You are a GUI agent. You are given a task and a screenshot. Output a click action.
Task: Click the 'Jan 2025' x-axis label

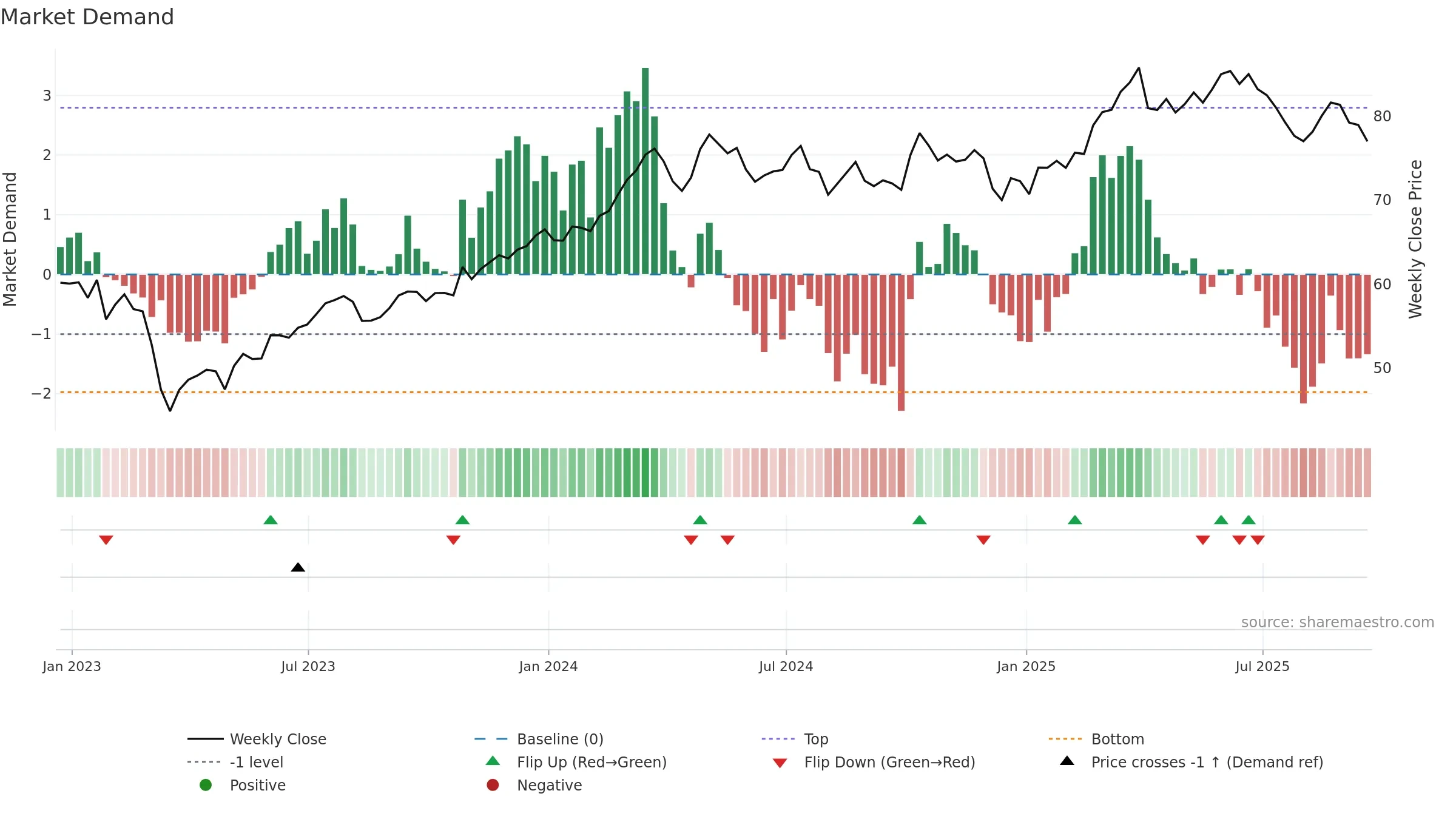1026,666
